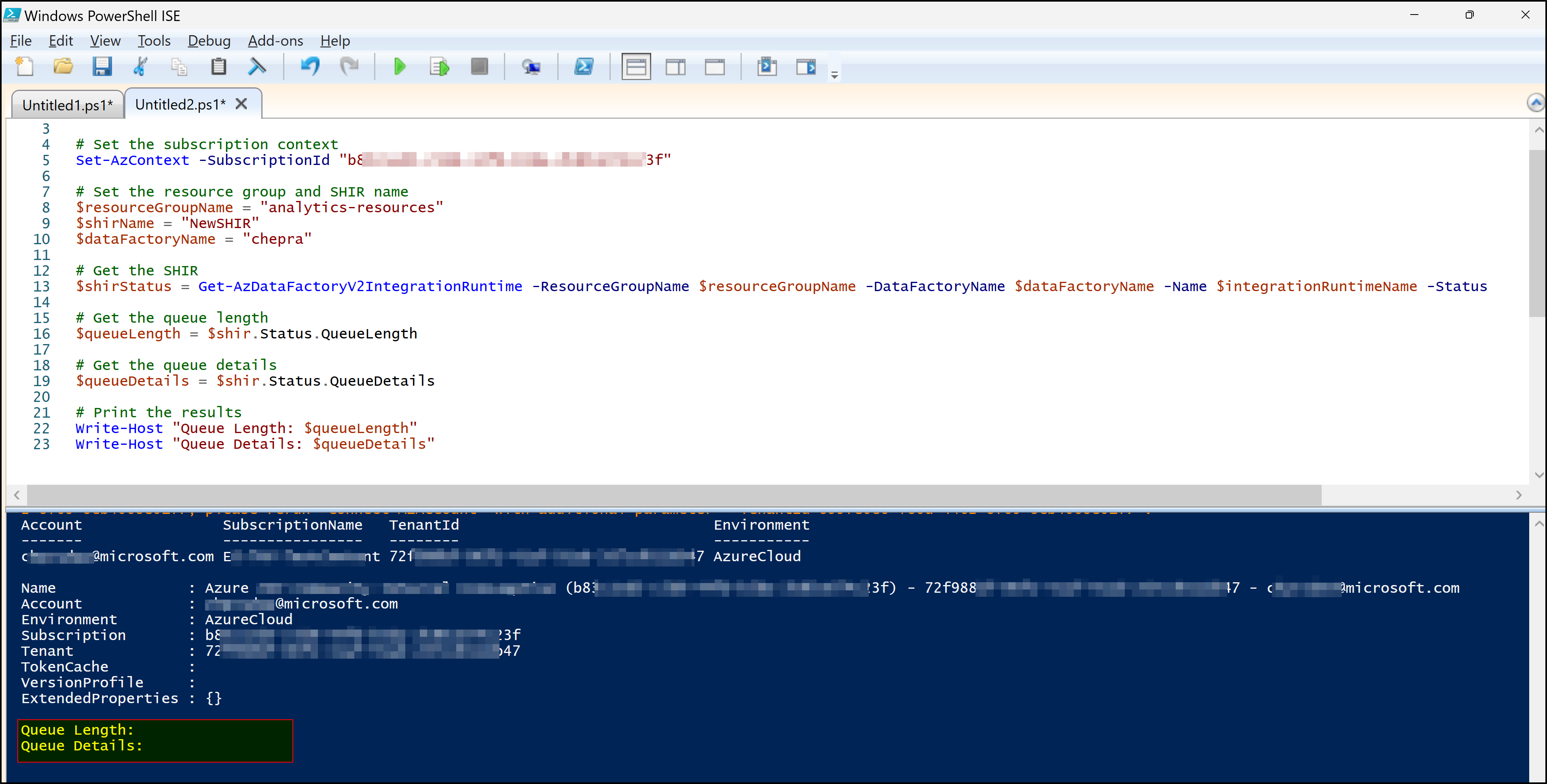
Task: Show the Command window icon
Action: pos(767,66)
